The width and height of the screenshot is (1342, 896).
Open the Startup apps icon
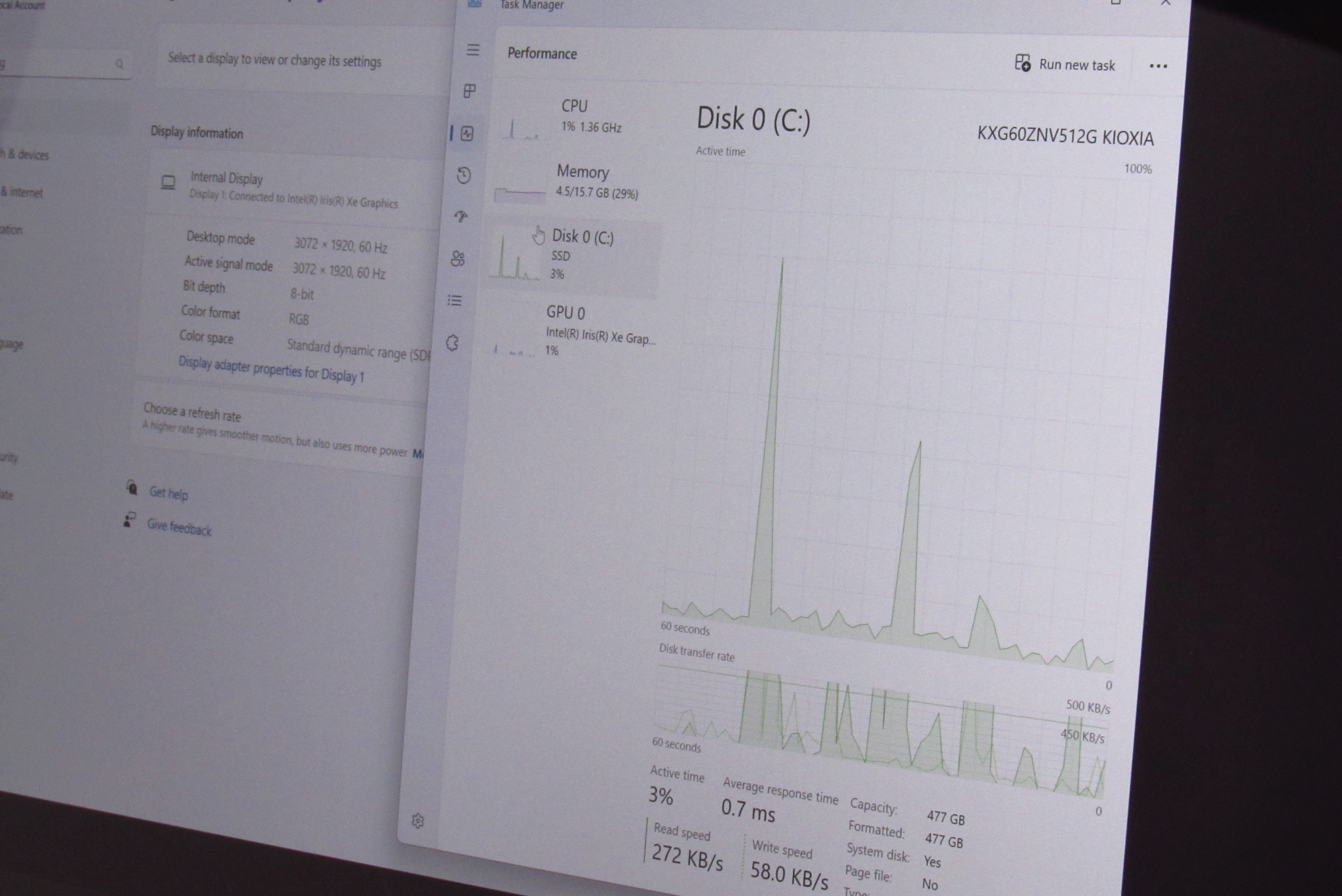click(461, 217)
